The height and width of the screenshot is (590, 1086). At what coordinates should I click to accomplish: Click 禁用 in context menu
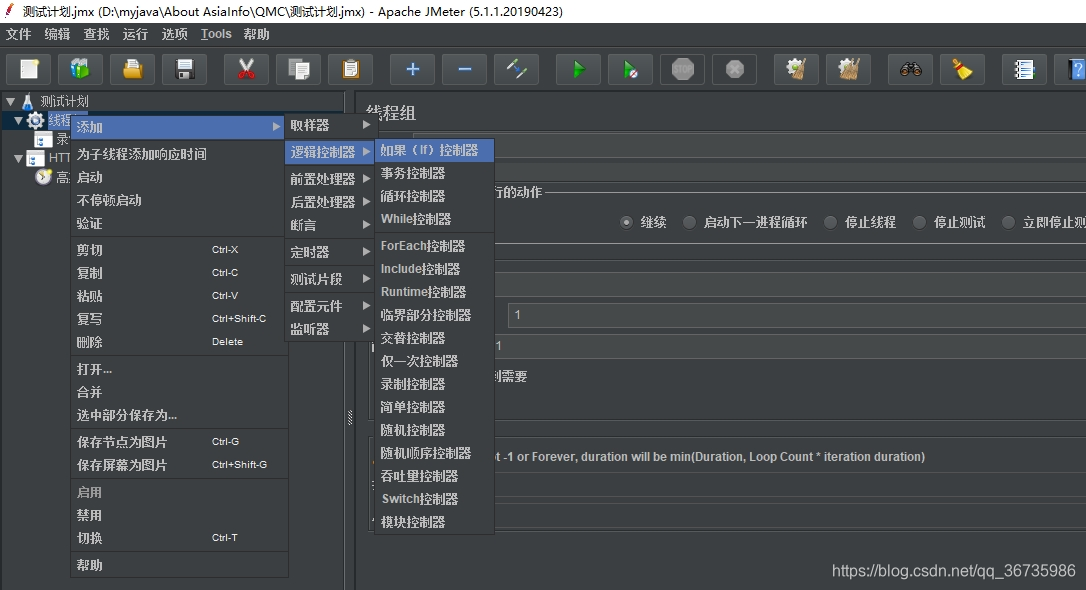179,515
